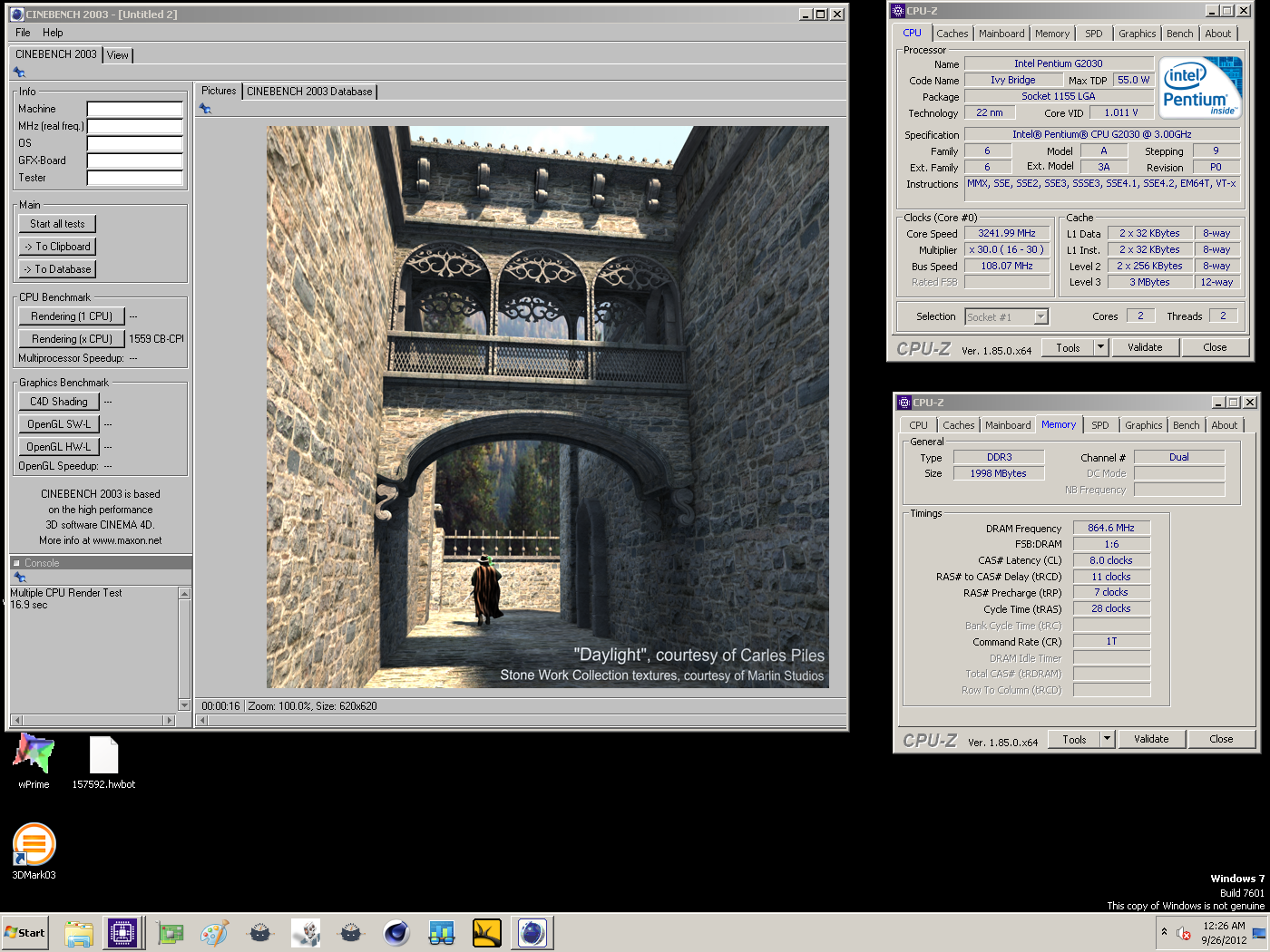Click Close button in lower CPU-Z window
The image size is (1270, 952).
(1221, 739)
